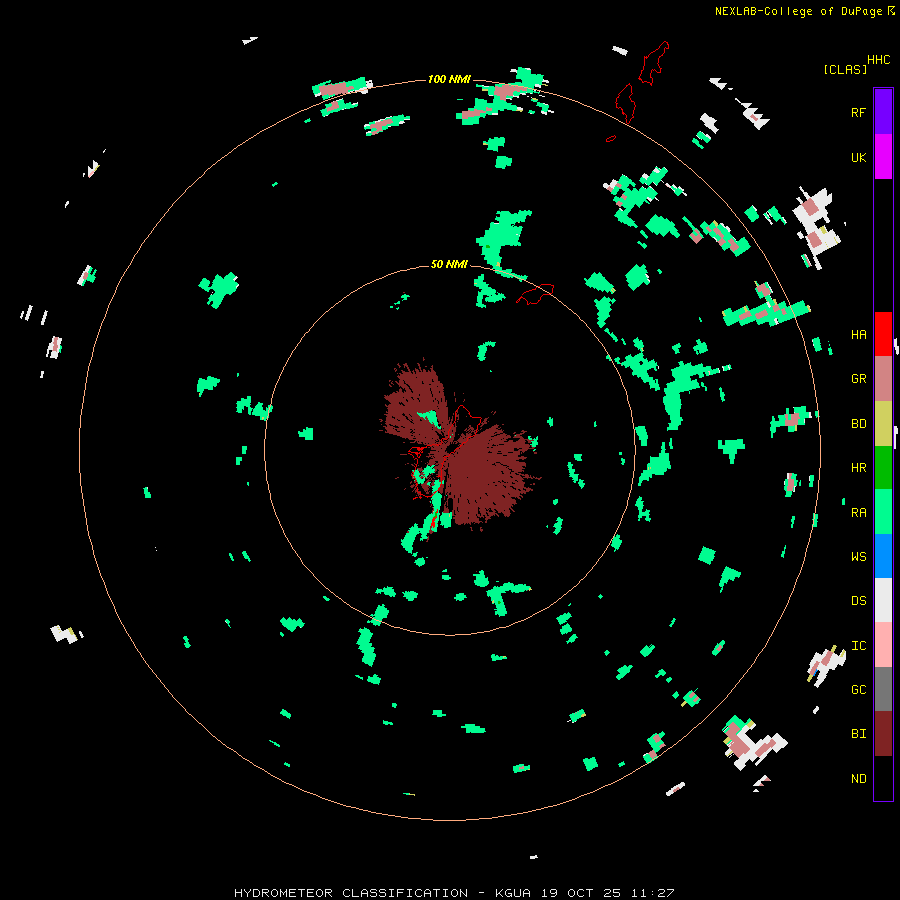This screenshot has height=900, width=900.
Task: Click the 'RA' legend label
Action: pos(858,513)
